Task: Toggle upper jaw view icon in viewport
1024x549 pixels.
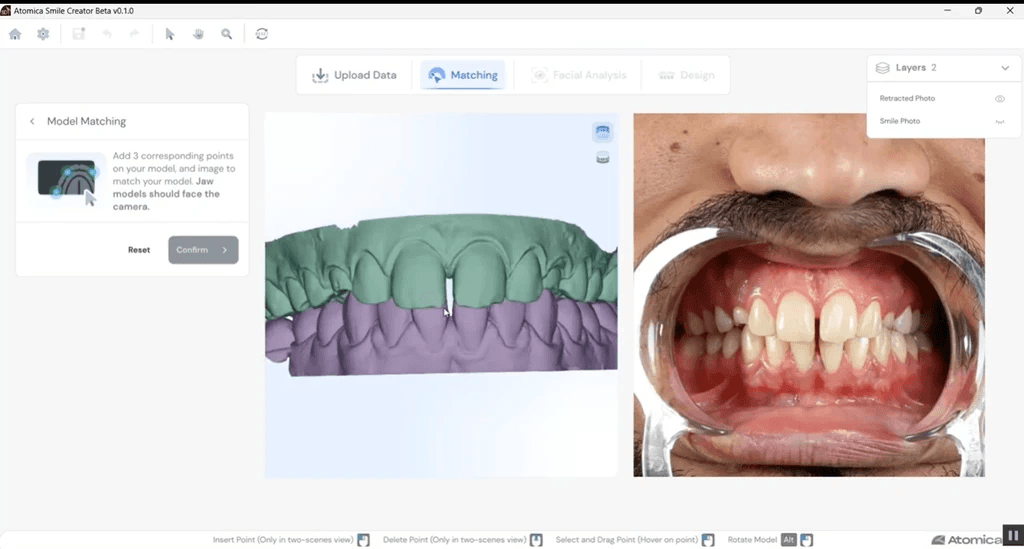Action: (x=602, y=132)
